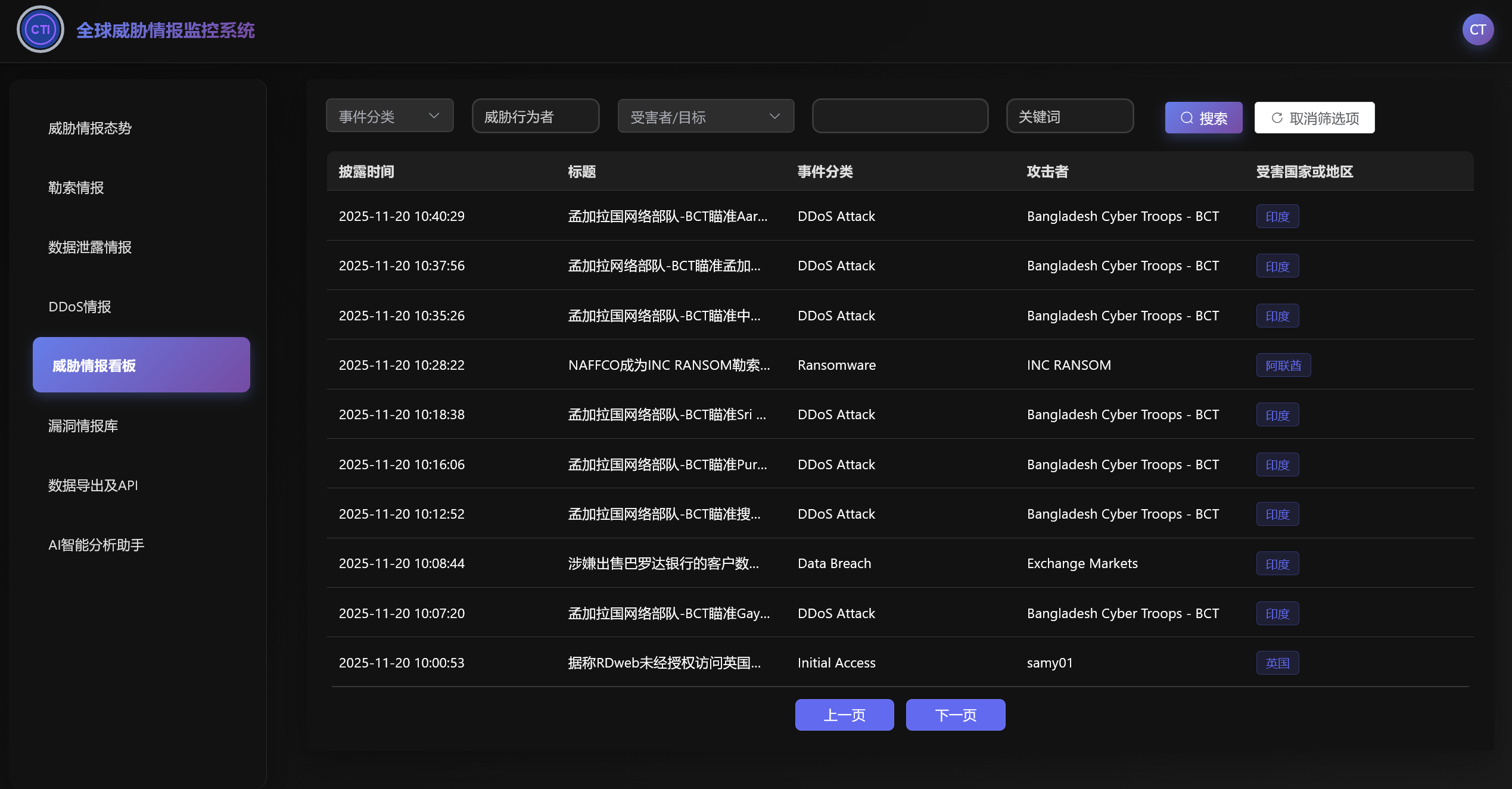
Task: Go to 数据导出及API
Action: 93,485
